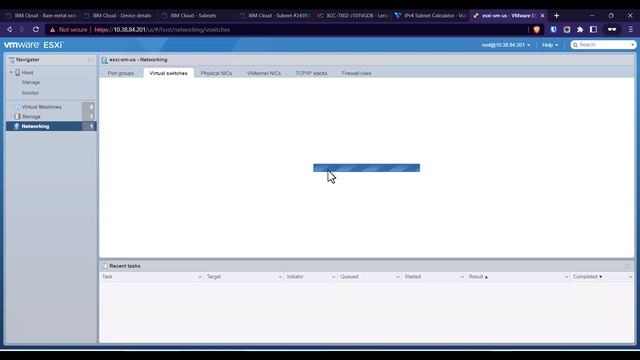
Task: Open Result column dropdown arrow
Action: [x=566, y=277]
